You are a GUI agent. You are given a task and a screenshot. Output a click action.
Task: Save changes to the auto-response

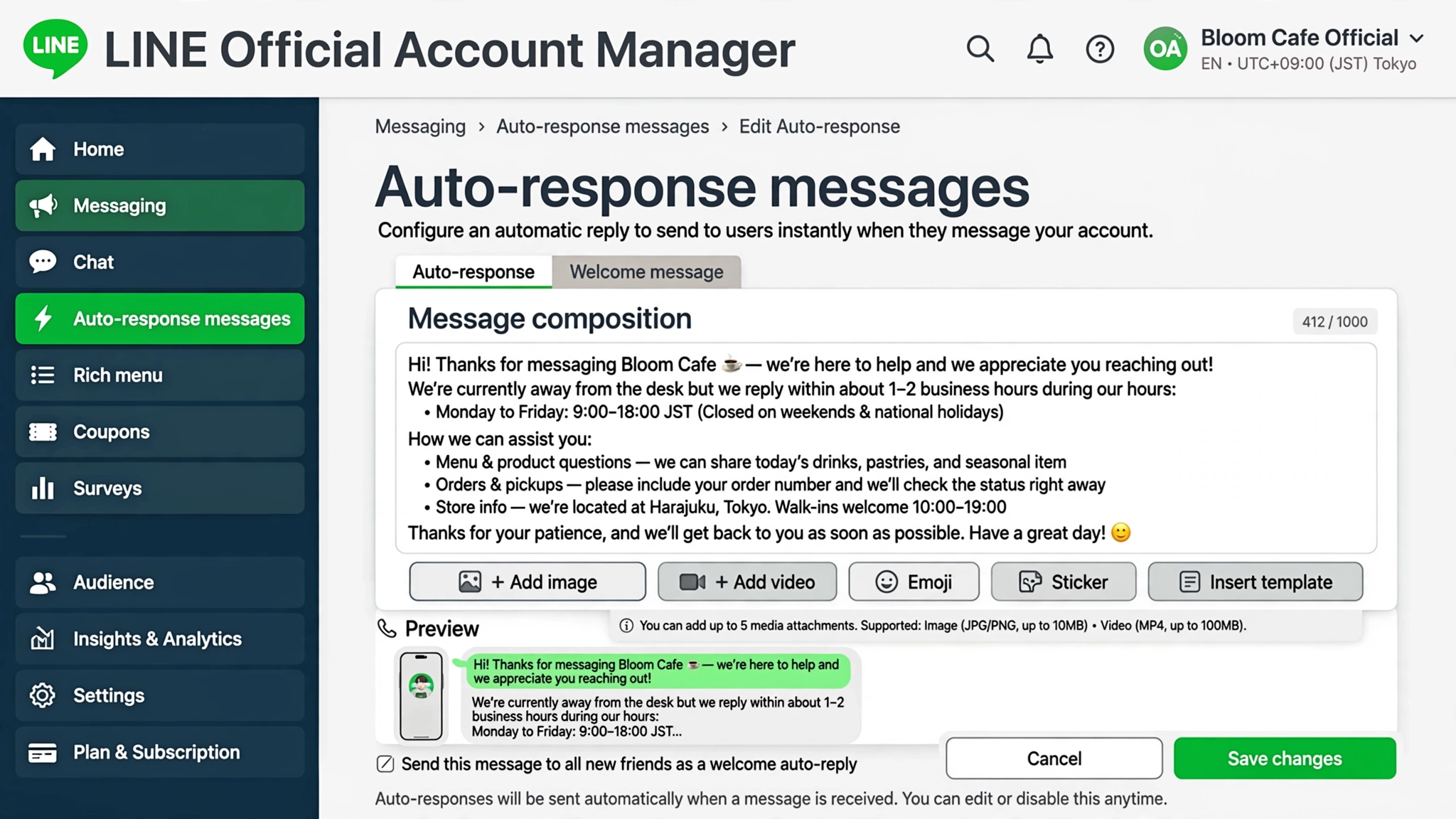coord(1285,759)
